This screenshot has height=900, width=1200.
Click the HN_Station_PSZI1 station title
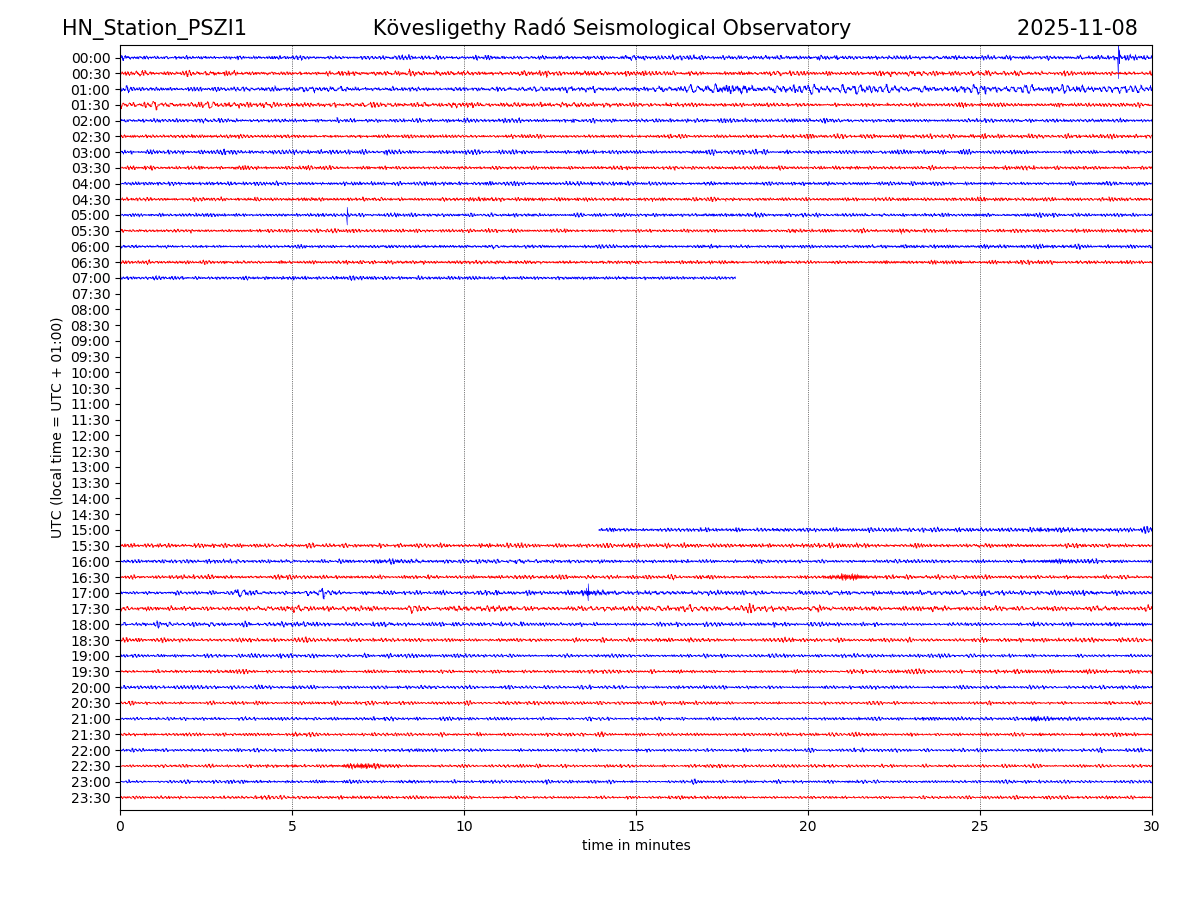coord(154,29)
